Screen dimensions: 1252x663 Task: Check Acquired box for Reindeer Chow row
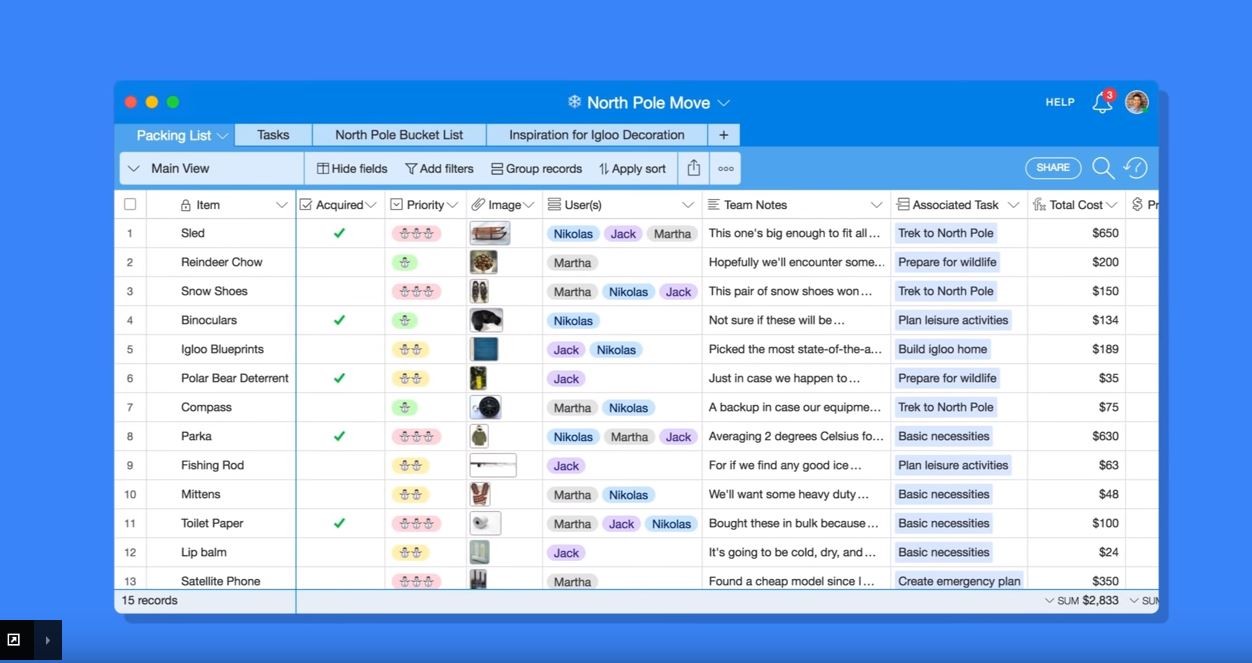(x=339, y=262)
